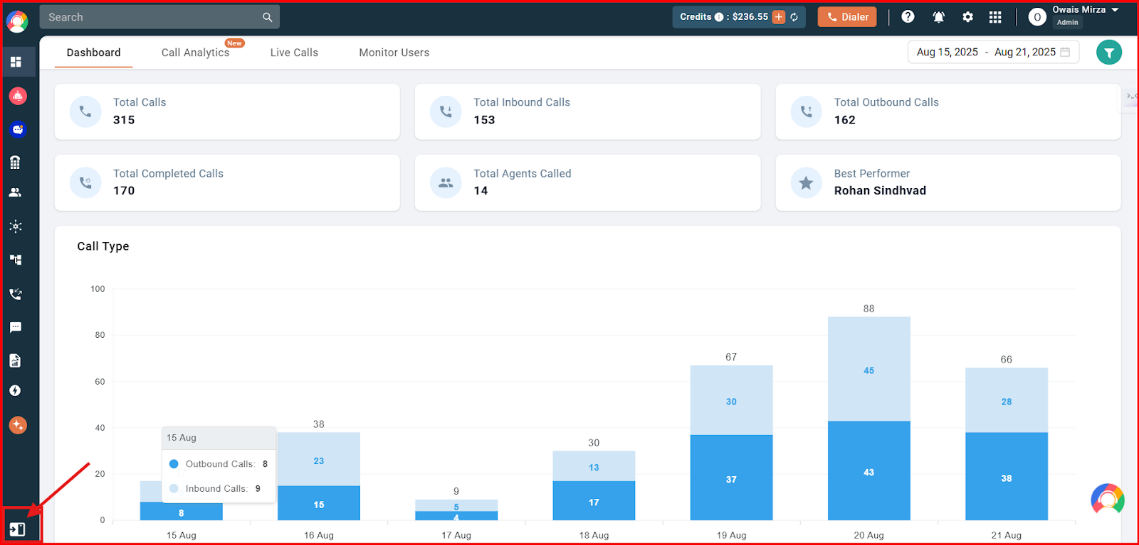
Task: Click the Admin role badge
Action: (x=1068, y=23)
